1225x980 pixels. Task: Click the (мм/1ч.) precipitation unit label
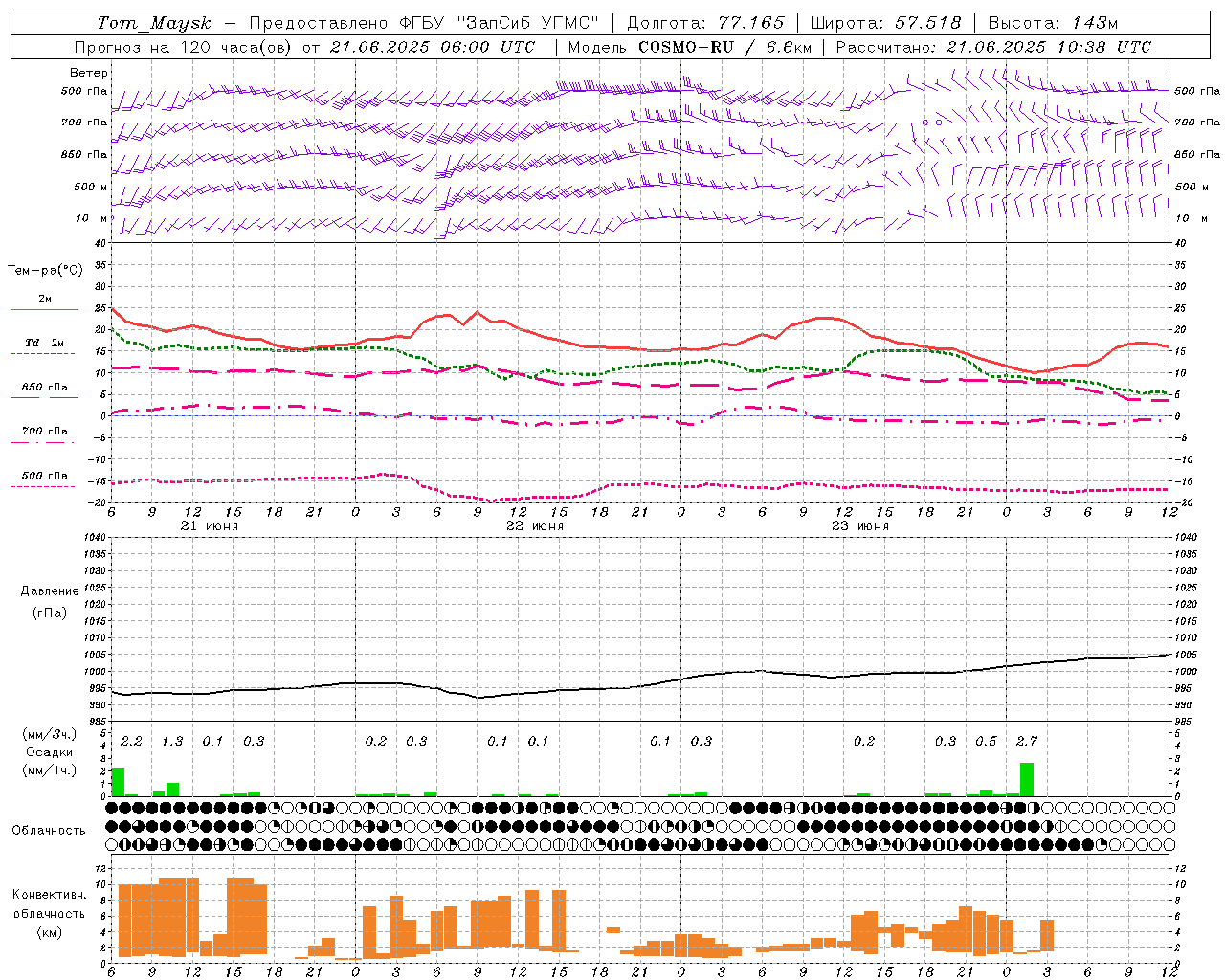click(49, 770)
